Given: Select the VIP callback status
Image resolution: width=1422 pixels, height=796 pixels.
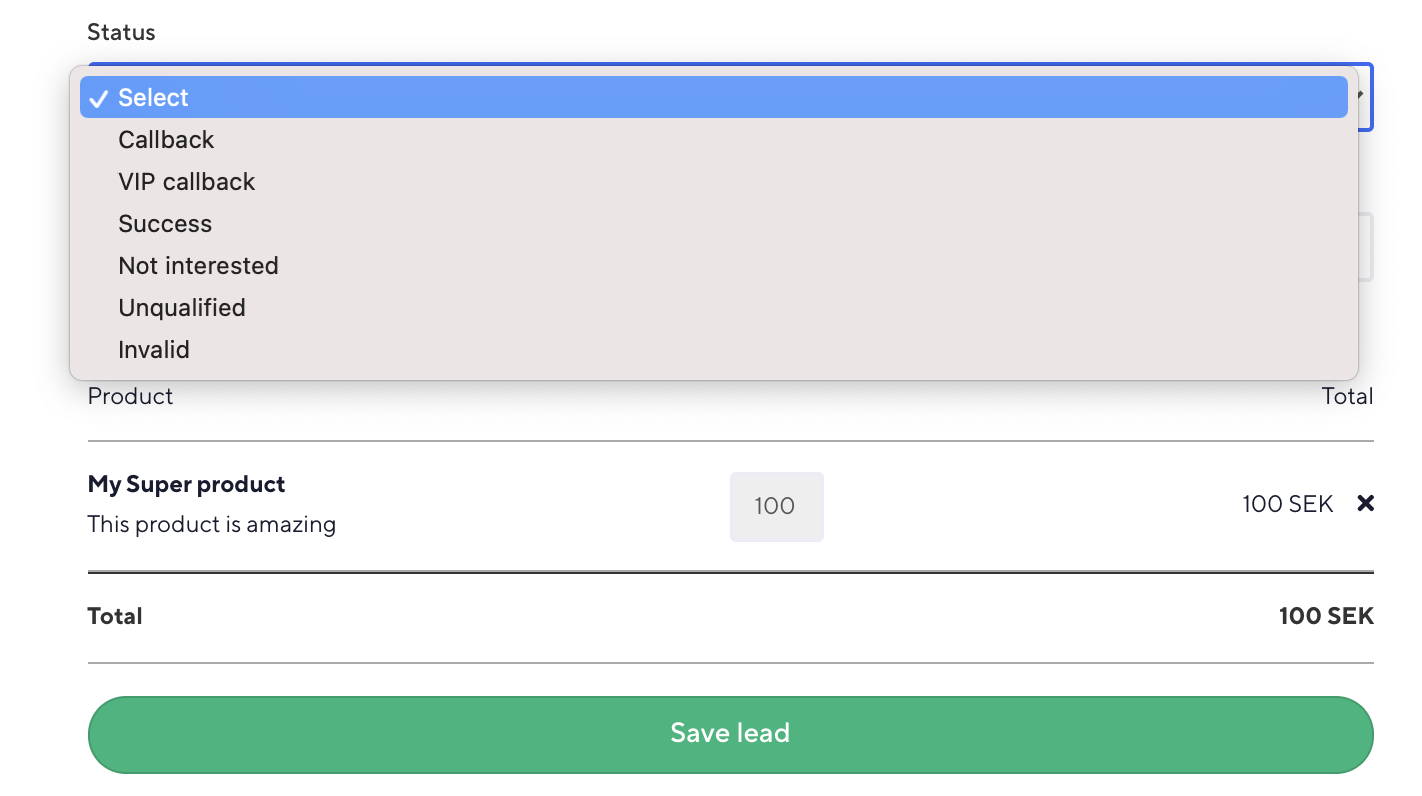Looking at the screenshot, I should pos(186,182).
